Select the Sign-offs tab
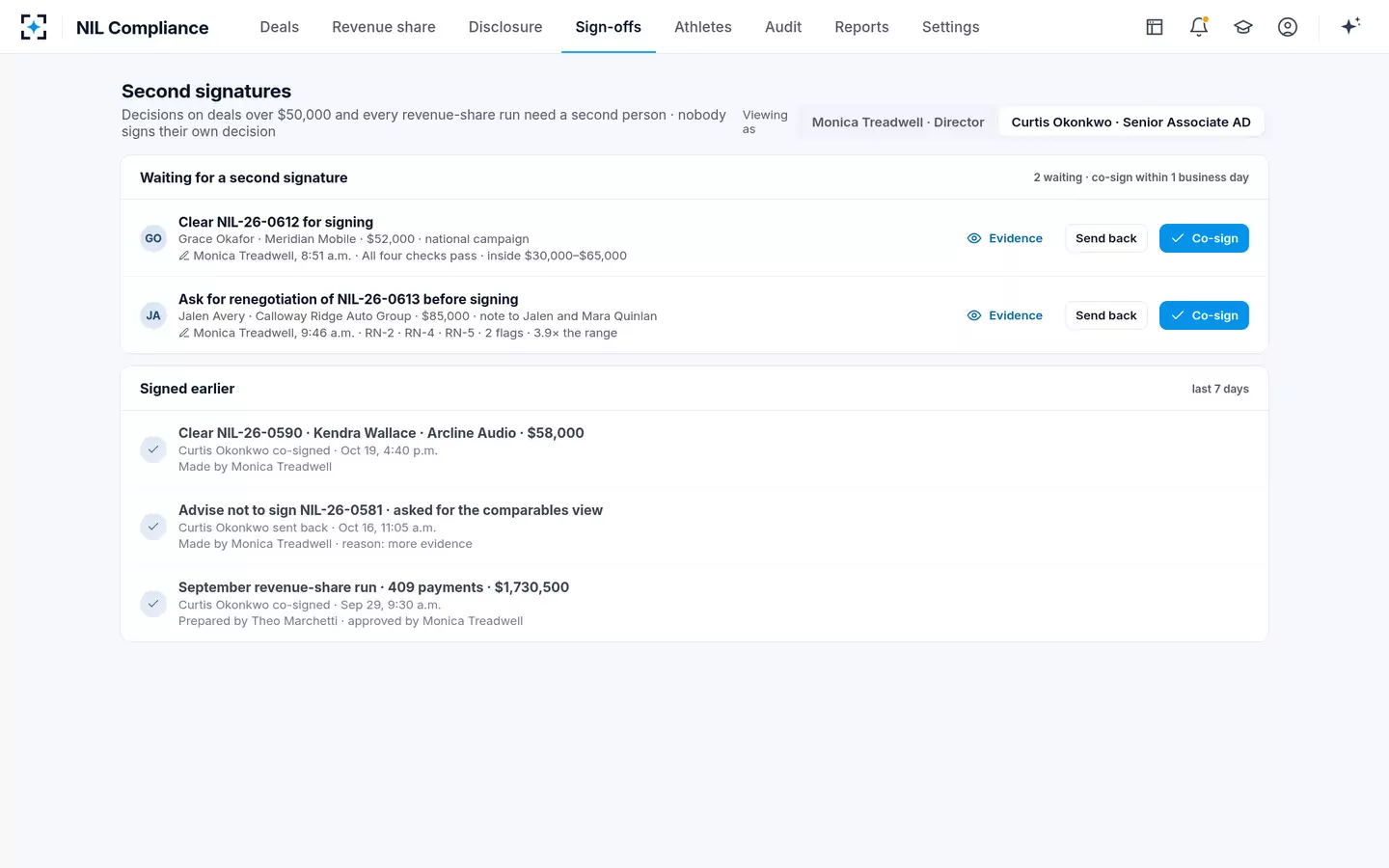 pos(609,27)
